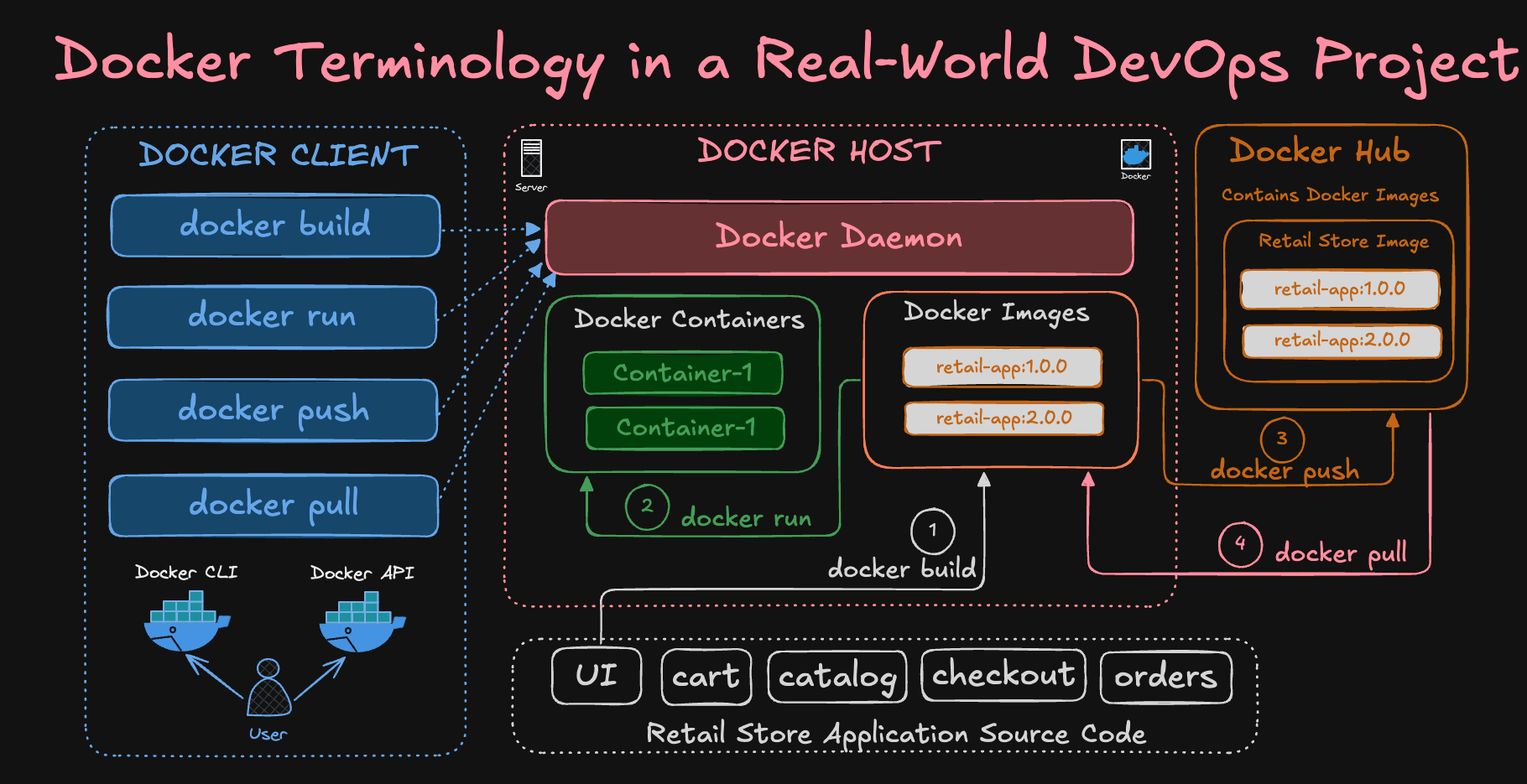The width and height of the screenshot is (1527, 784).
Task: Select the step 4 numbered circle
Action: [x=1239, y=545]
